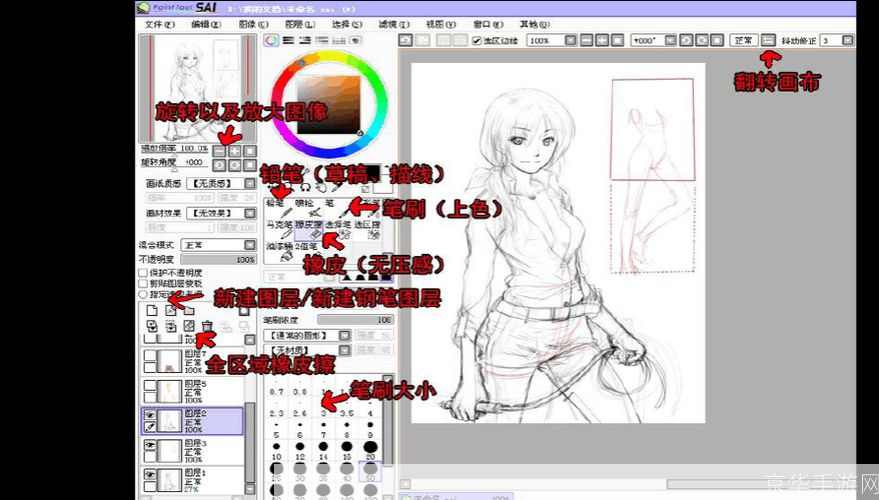Delete layer with trash can icon

(207, 326)
